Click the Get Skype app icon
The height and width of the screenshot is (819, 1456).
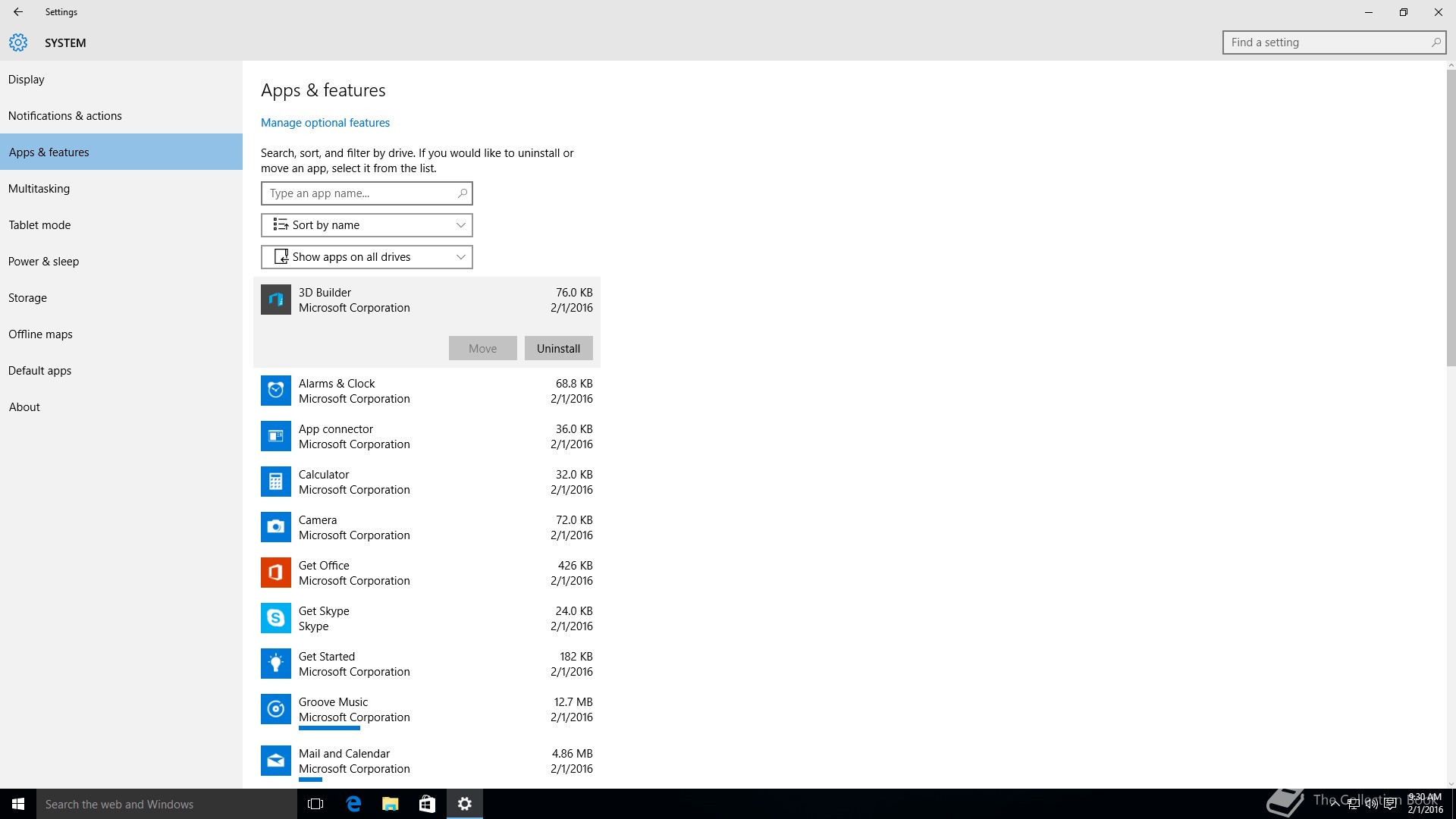pyautogui.click(x=276, y=618)
